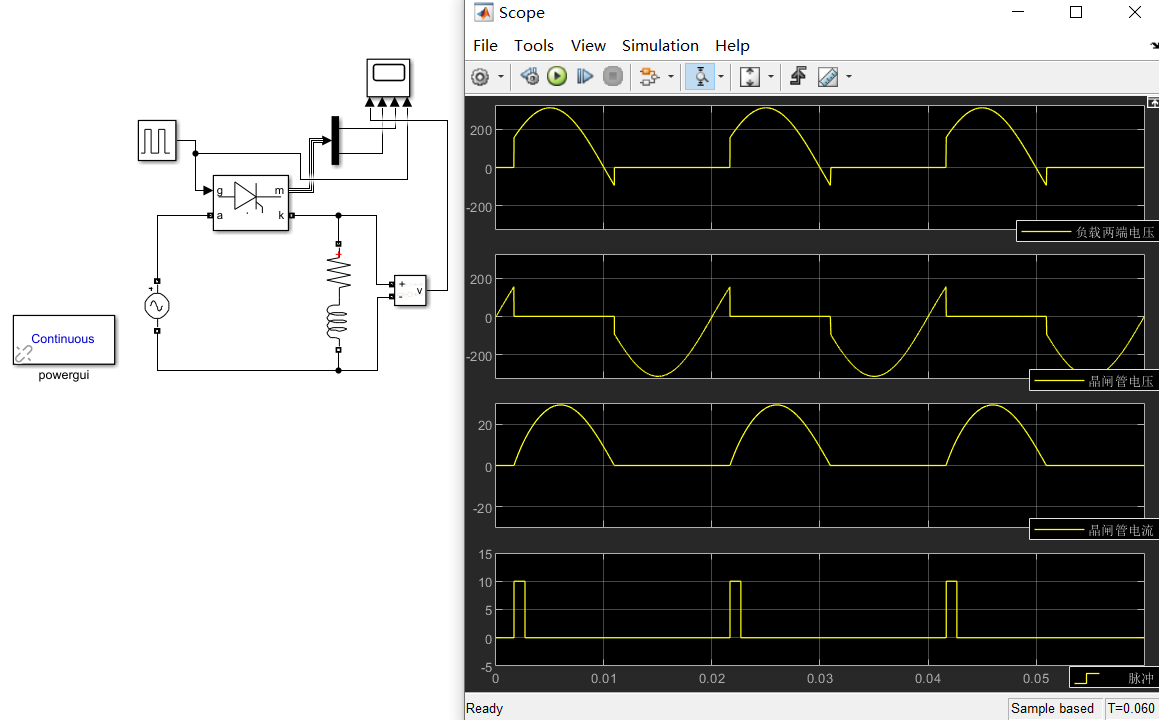Select the pulse generator block
This screenshot has height=720, width=1159.
click(157, 140)
